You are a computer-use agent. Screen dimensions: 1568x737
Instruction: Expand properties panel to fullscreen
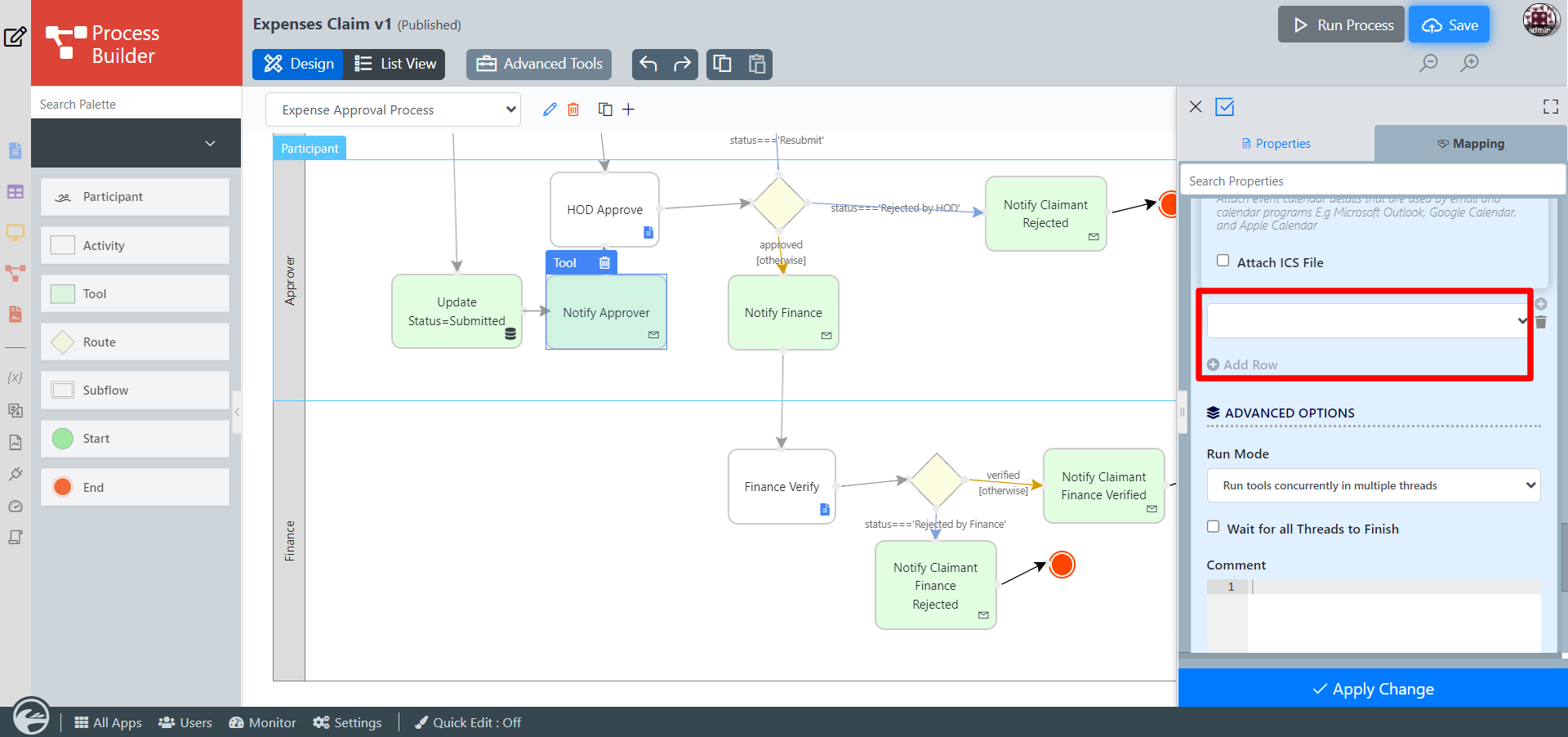1550,107
